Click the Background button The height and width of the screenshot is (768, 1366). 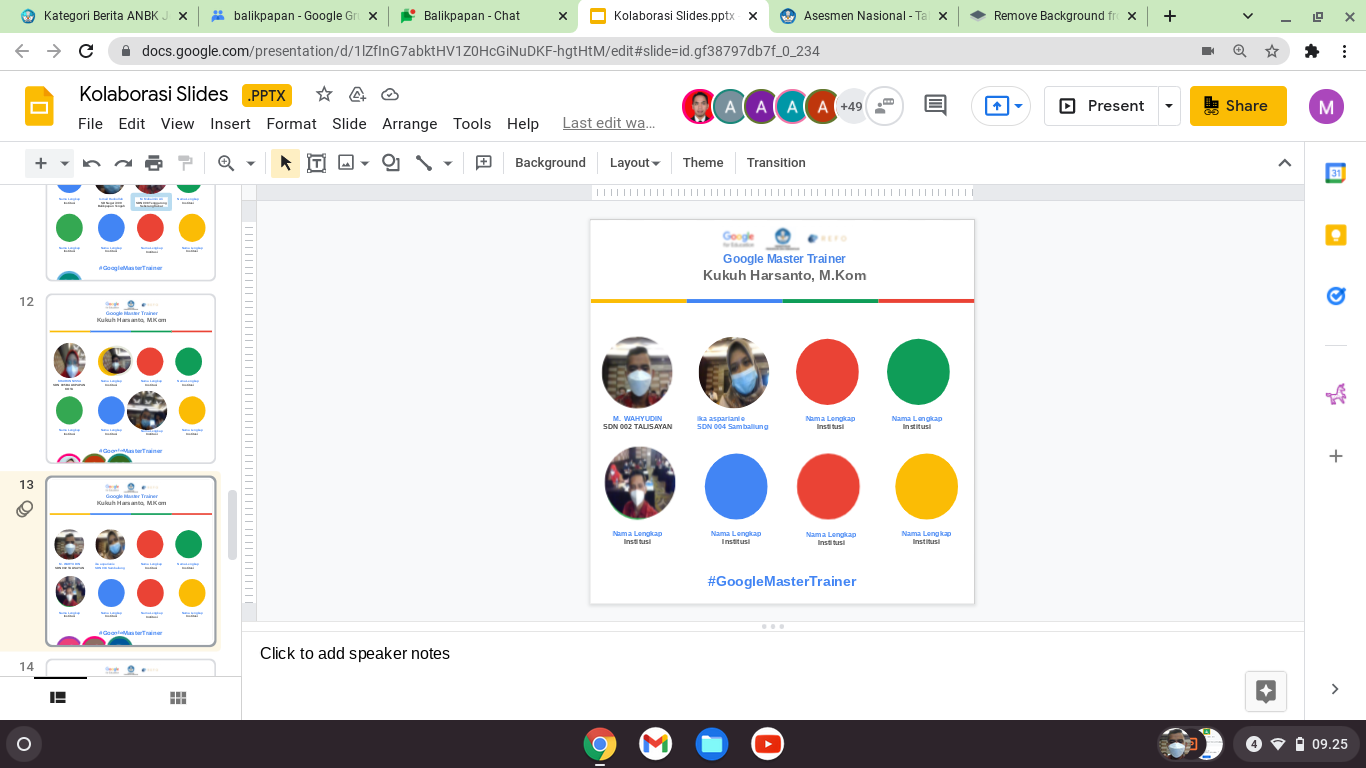click(x=550, y=163)
